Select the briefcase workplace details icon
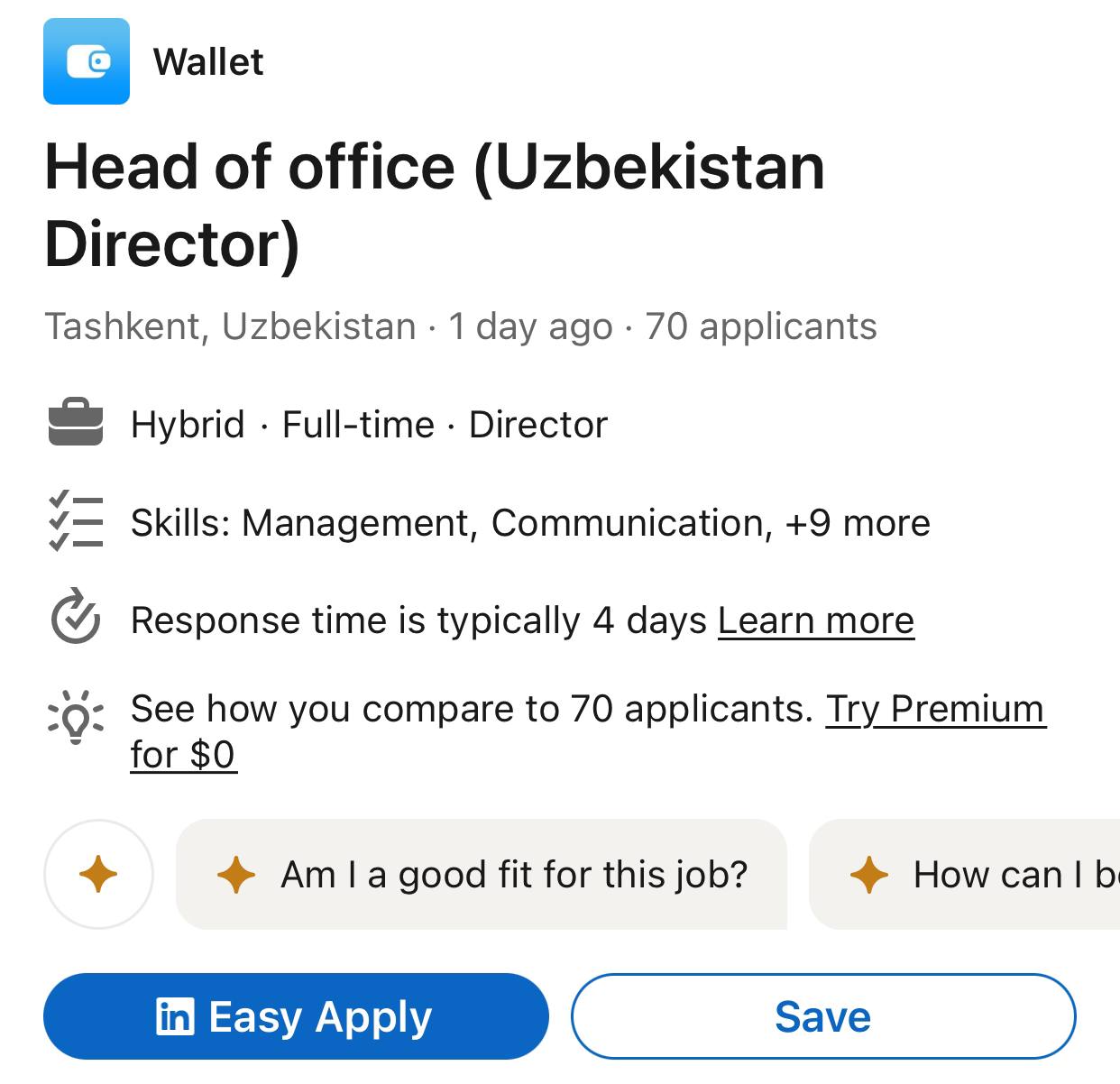The width and height of the screenshot is (1120, 1084). [x=76, y=424]
